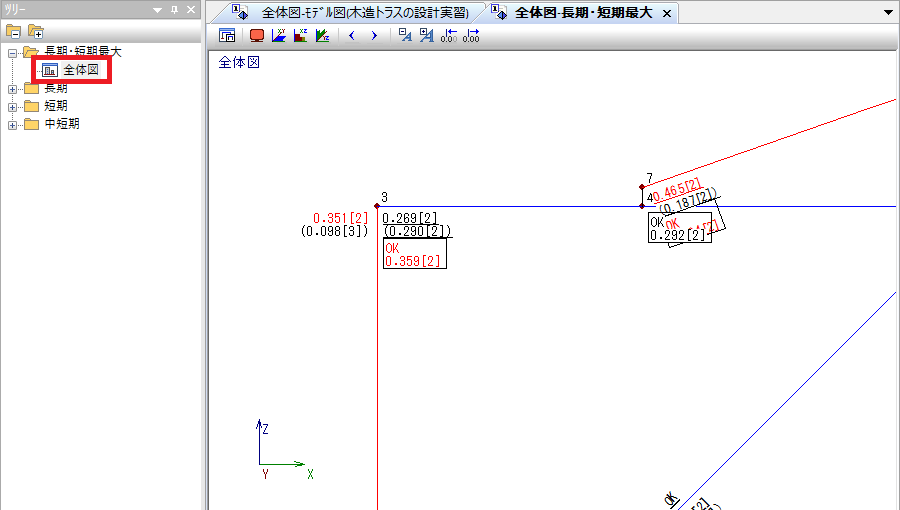Expand the 中短期 folder
The height and width of the screenshot is (510, 900).
(12, 124)
